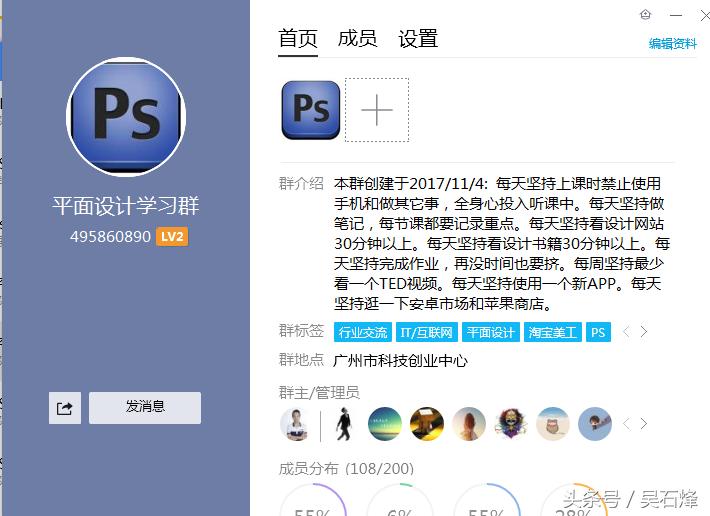Click the 群介绍 description paragraph

[x=502, y=244]
